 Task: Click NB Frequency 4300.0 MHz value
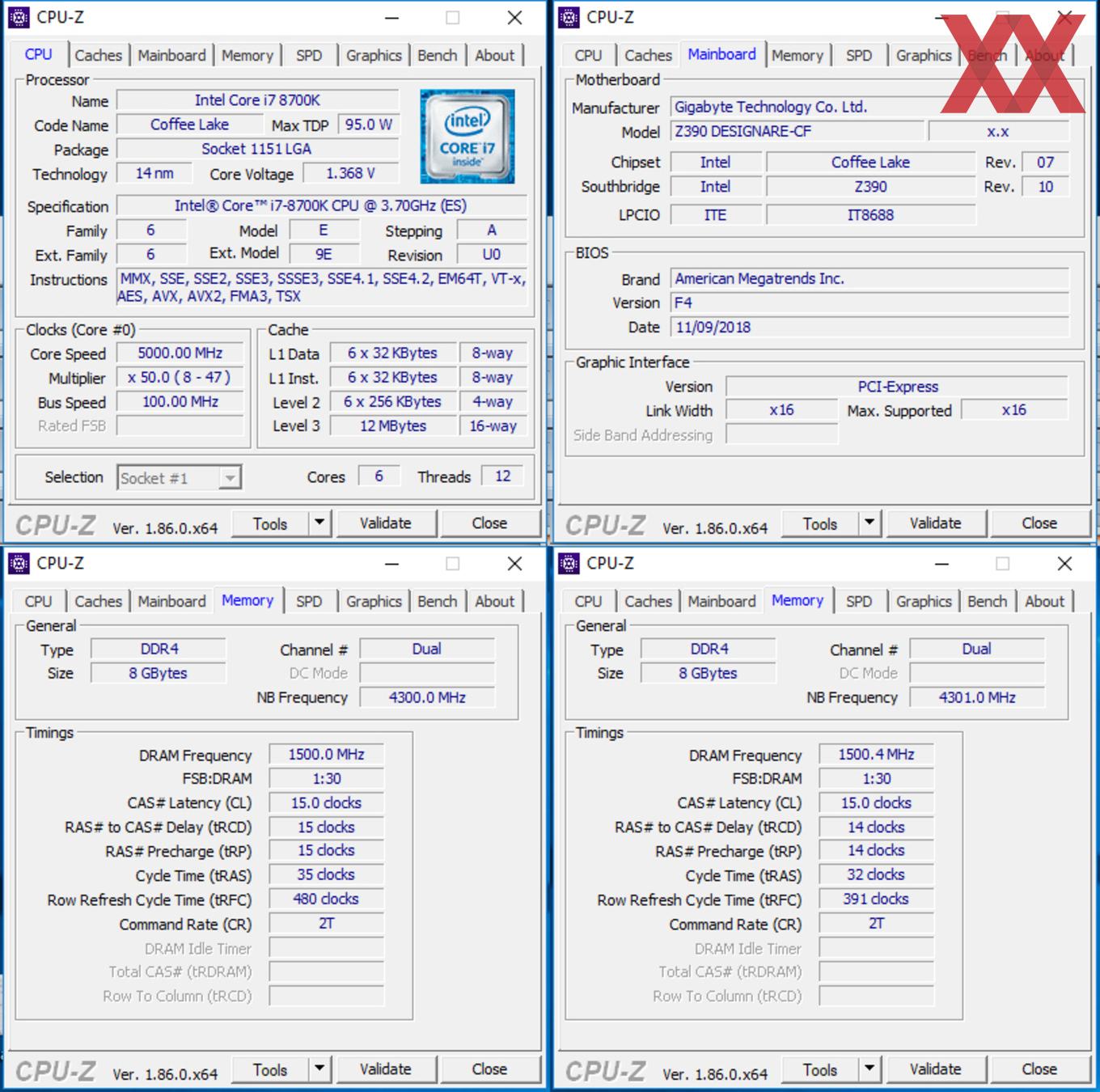tap(427, 697)
